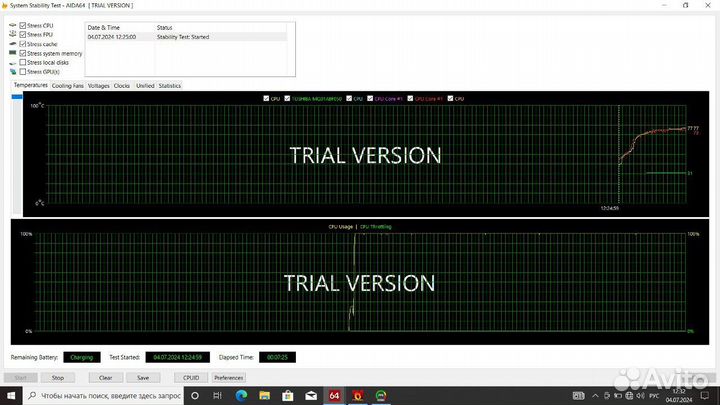Image resolution: width=720 pixels, height=405 pixels.
Task: Click the CPU Throttling graph label
Action: (376, 227)
